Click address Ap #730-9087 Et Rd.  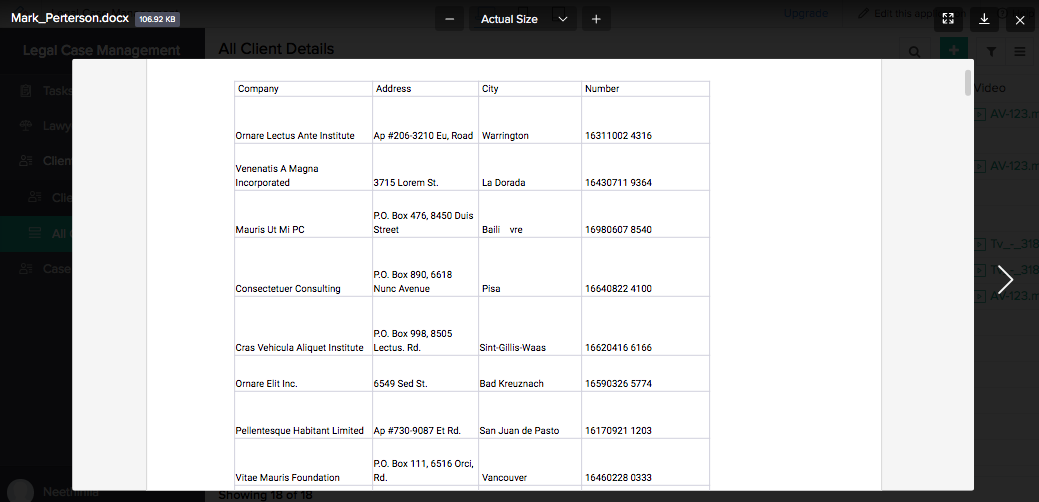point(417,430)
